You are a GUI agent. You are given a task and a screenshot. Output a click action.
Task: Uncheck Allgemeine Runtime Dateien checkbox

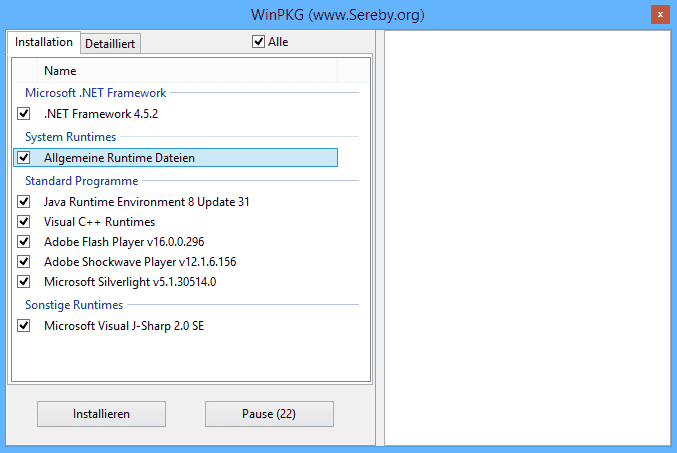coord(24,158)
